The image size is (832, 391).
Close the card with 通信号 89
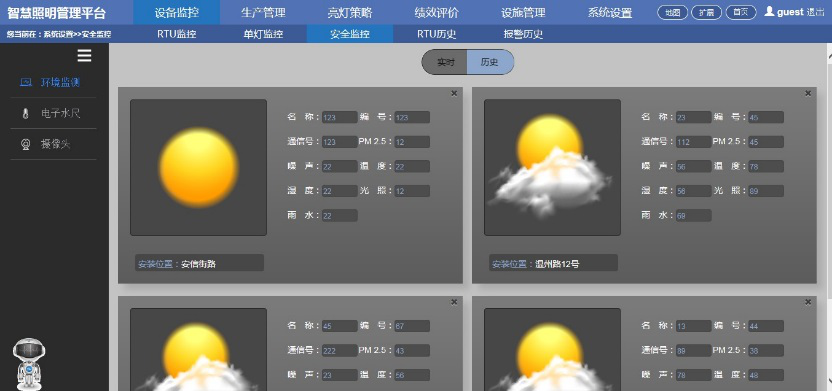pyautogui.click(x=808, y=302)
